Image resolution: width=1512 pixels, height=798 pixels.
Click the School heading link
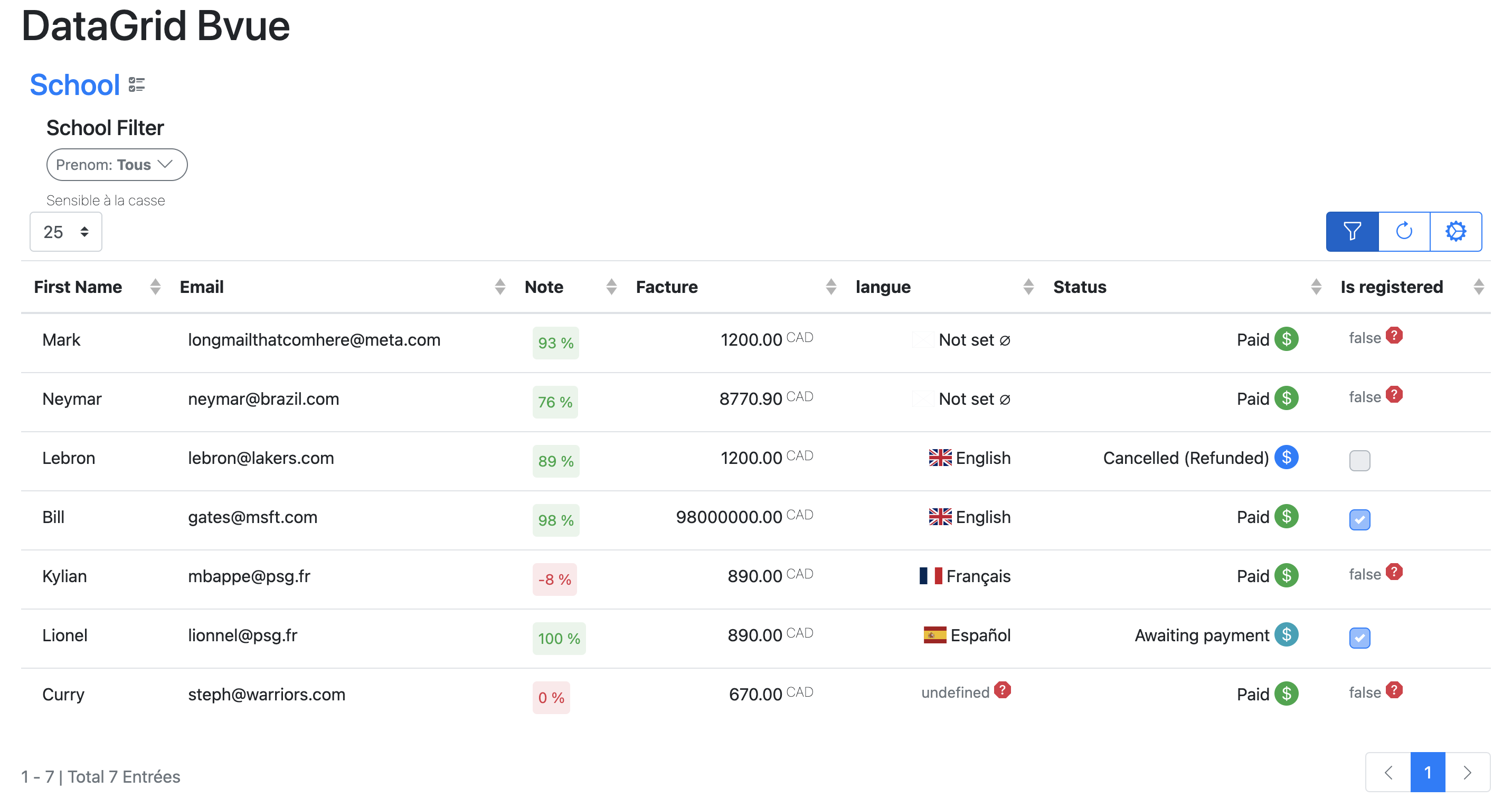tap(74, 85)
